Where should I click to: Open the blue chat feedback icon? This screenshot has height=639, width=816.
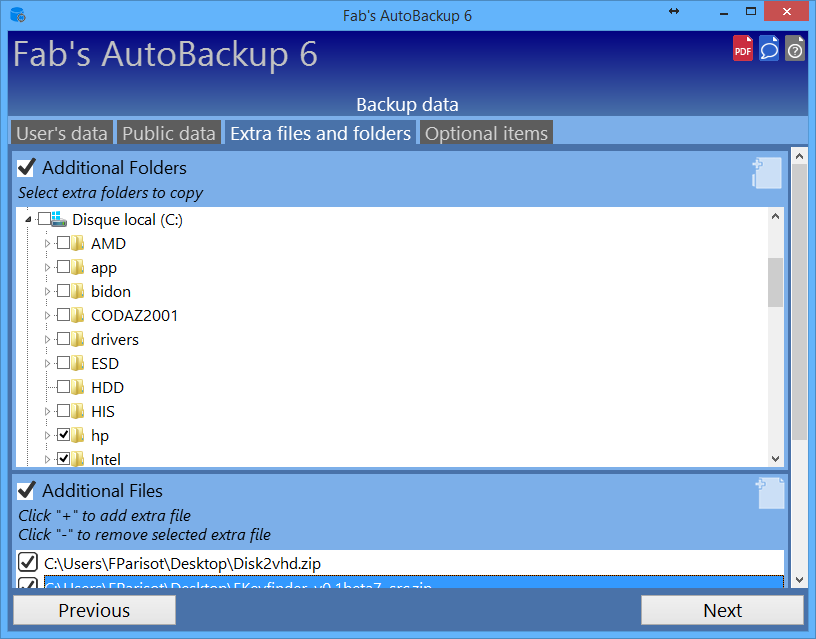point(769,48)
